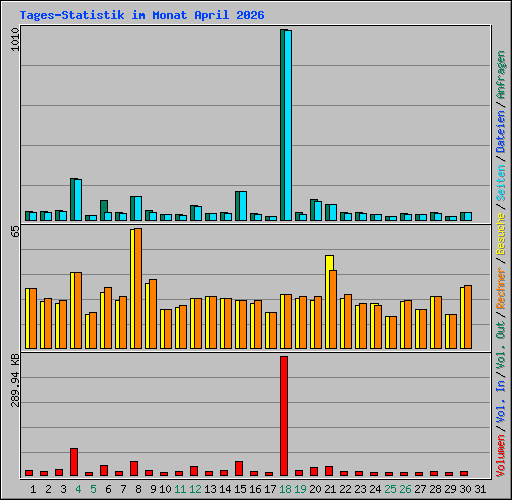Screen dimensions: 512x500
Task: Click day label 12 on the x-axis
Action: click(x=195, y=489)
